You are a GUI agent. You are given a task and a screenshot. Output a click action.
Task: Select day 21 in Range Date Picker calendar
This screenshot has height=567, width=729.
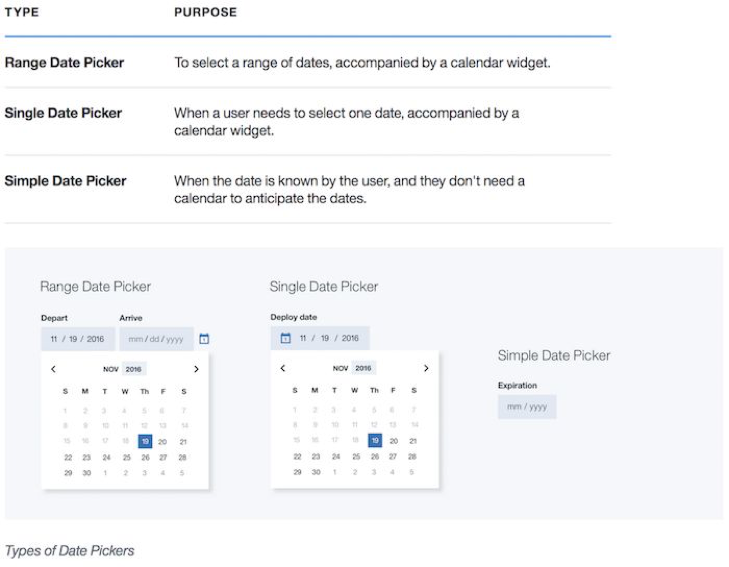183,441
